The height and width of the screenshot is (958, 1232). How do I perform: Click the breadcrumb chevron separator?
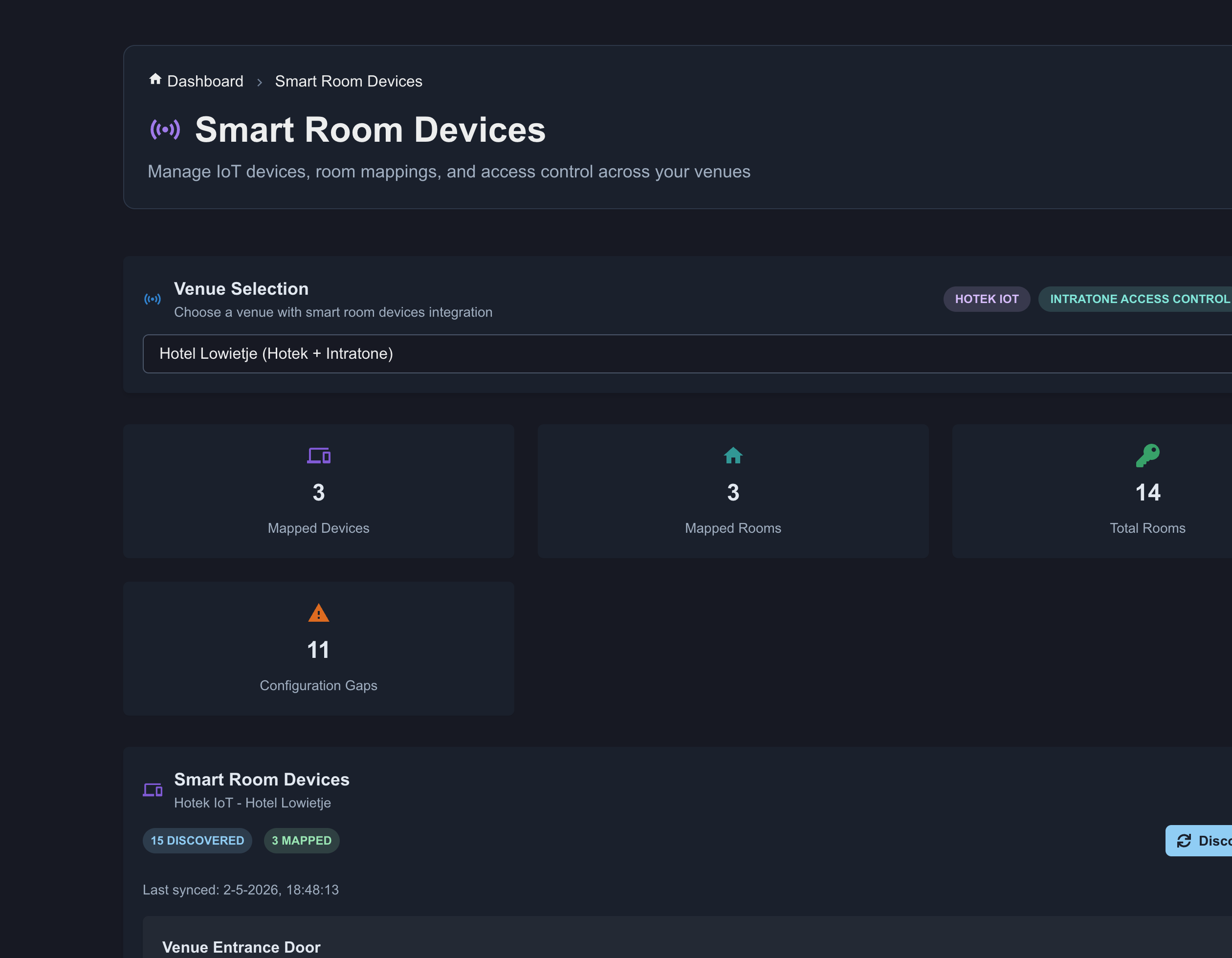pos(260,82)
